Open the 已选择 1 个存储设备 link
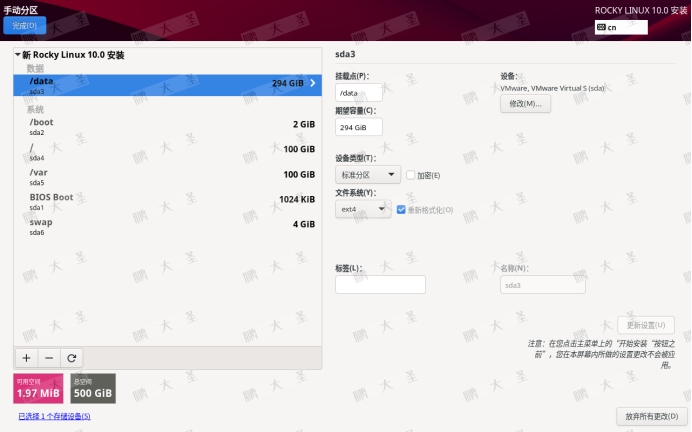Image resolution: width=692 pixels, height=432 pixels. tap(54, 416)
